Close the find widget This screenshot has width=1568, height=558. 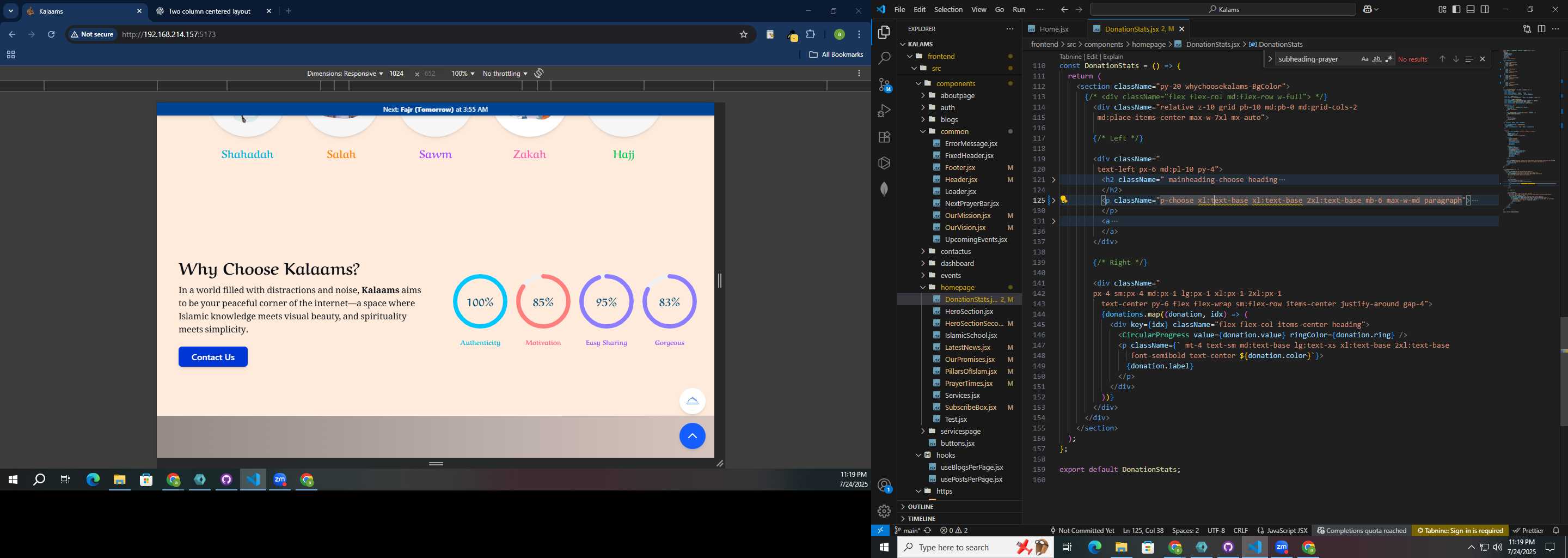pos(1482,59)
